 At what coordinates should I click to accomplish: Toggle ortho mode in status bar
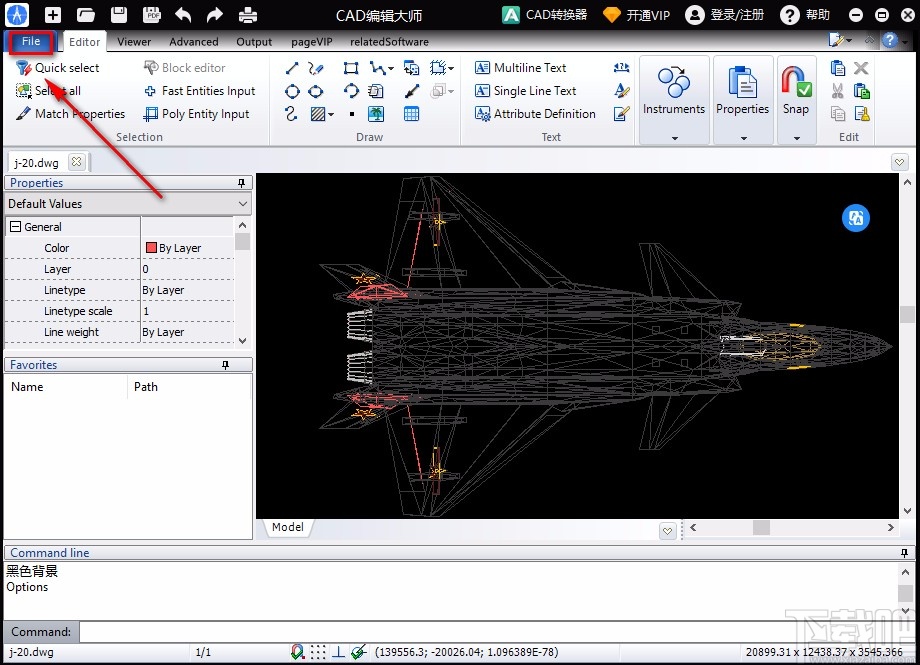[x=338, y=652]
